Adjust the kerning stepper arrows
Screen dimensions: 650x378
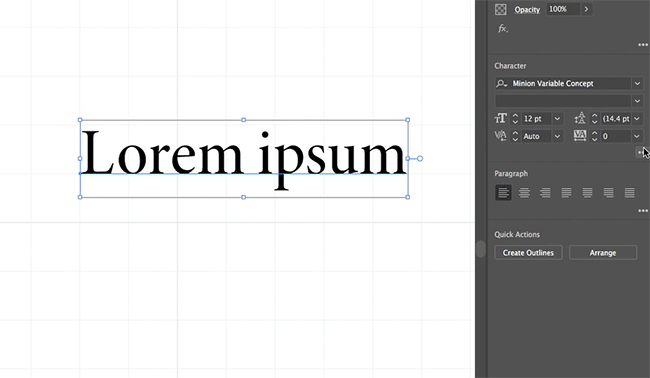click(515, 136)
